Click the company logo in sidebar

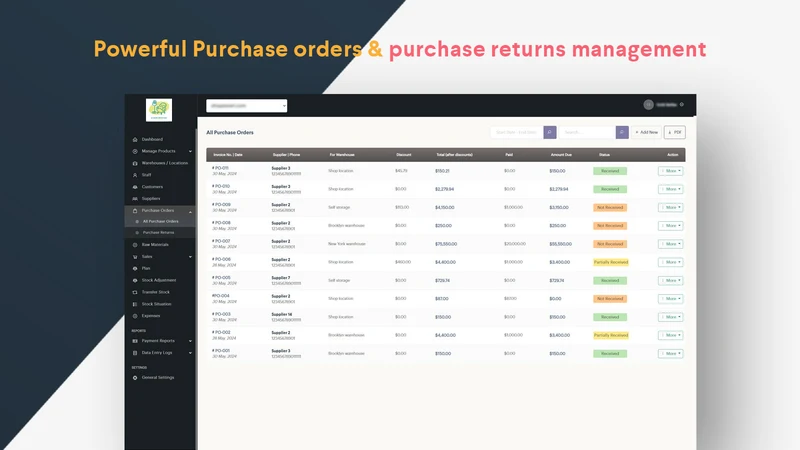159,110
